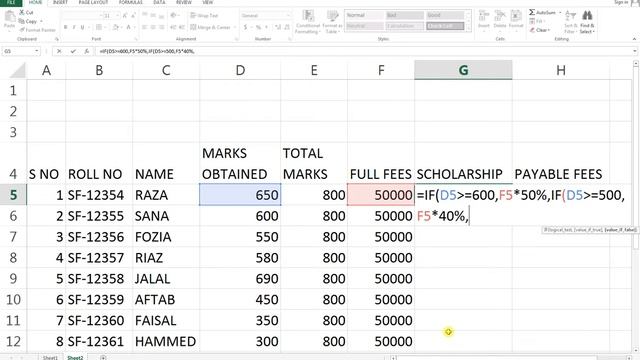Image resolution: width=640 pixels, height=360 pixels.
Task: Toggle Underline formatting
Action: click(x=82, y=27)
